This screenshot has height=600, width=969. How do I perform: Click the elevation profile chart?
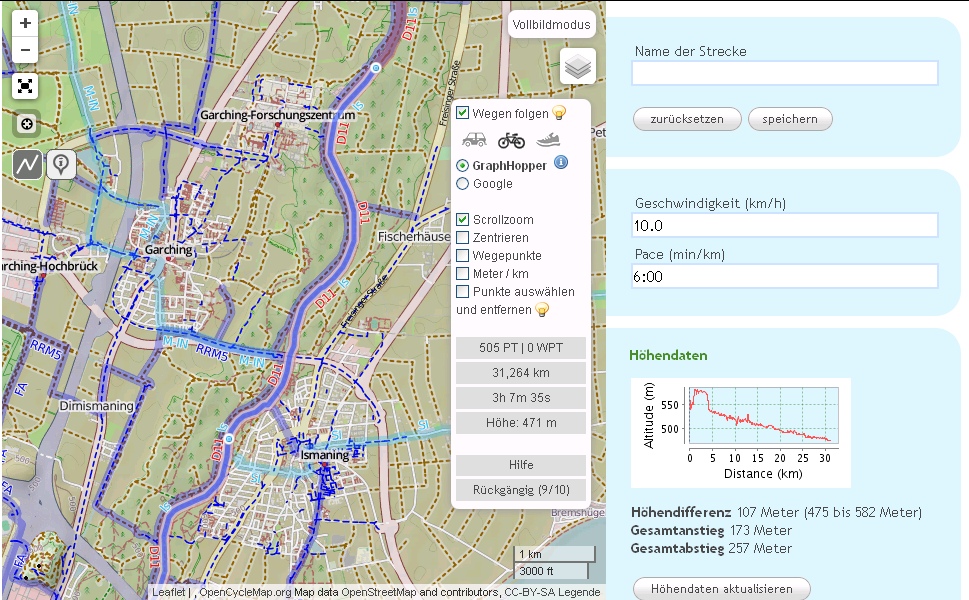(740, 432)
